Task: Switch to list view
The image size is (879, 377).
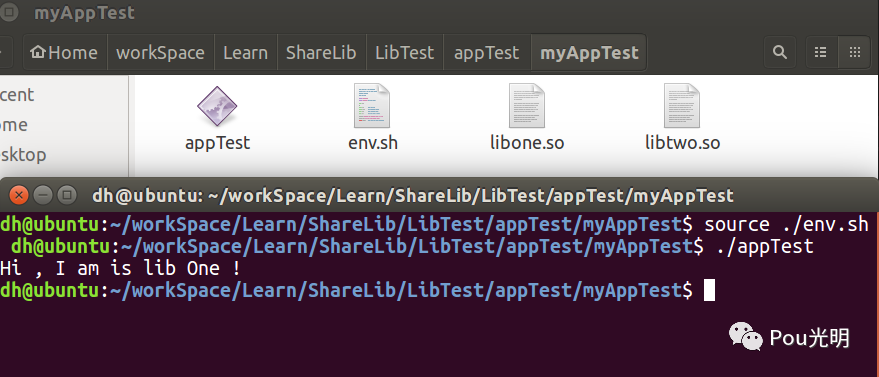Action: [821, 53]
